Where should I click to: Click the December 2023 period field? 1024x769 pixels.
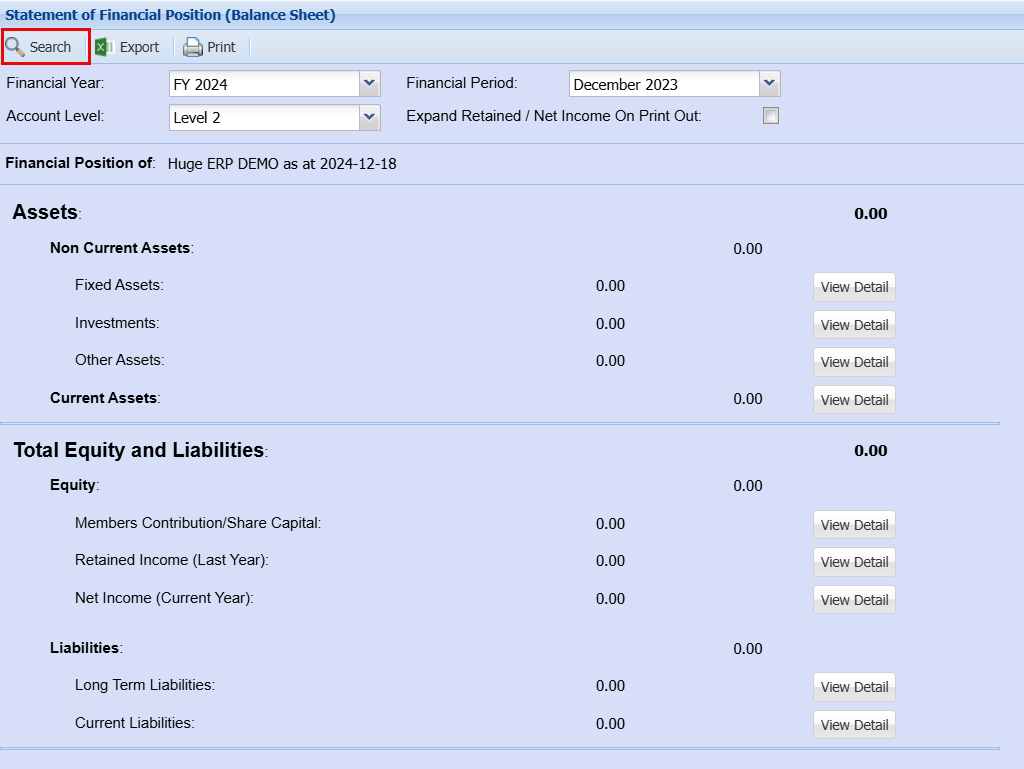pos(663,85)
